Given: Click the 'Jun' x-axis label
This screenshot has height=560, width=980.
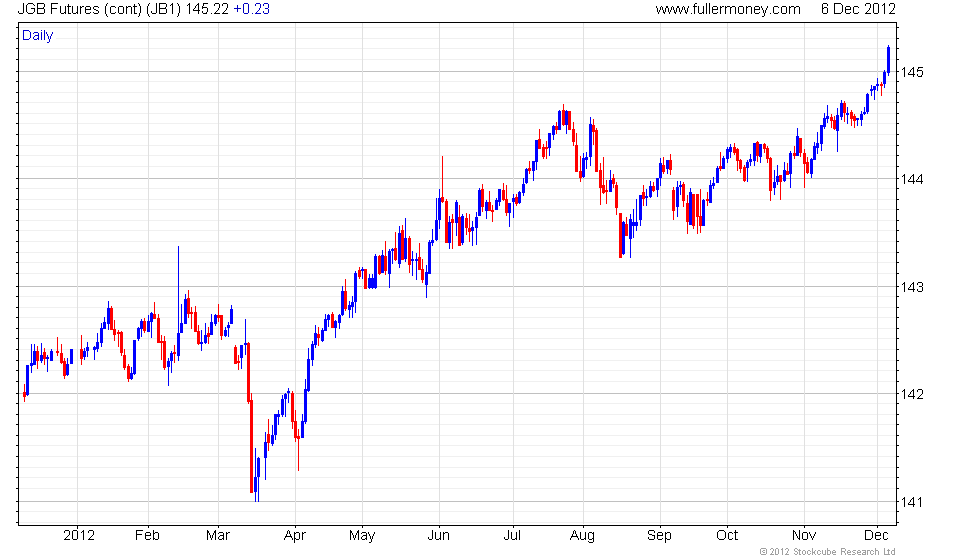Looking at the screenshot, I should point(438,536).
